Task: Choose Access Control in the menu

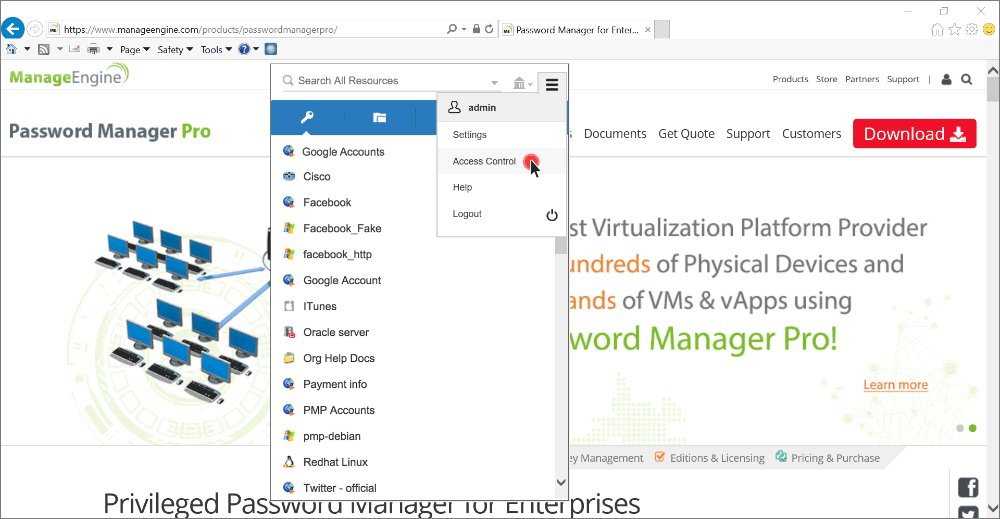Action: (484, 161)
